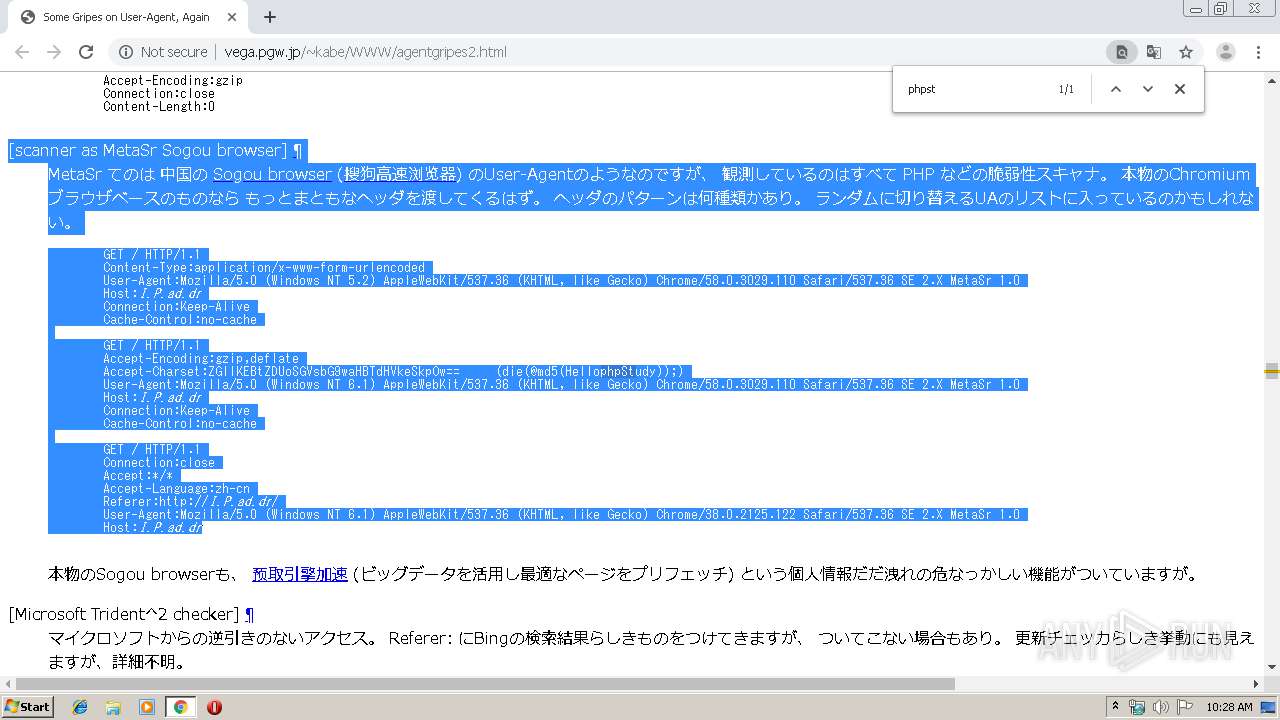Close the find bar
Screen dimensions: 1280x720
pyautogui.click(x=1180, y=89)
